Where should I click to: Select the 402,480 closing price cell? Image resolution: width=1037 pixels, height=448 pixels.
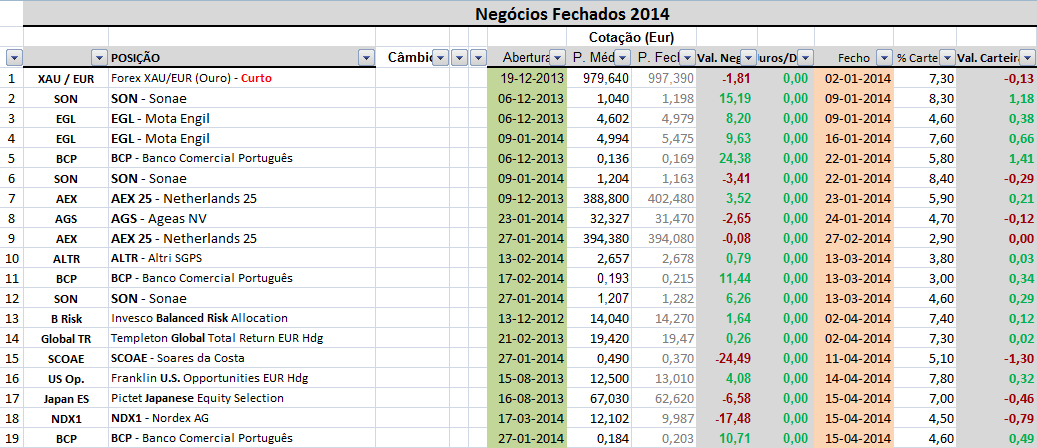663,198
